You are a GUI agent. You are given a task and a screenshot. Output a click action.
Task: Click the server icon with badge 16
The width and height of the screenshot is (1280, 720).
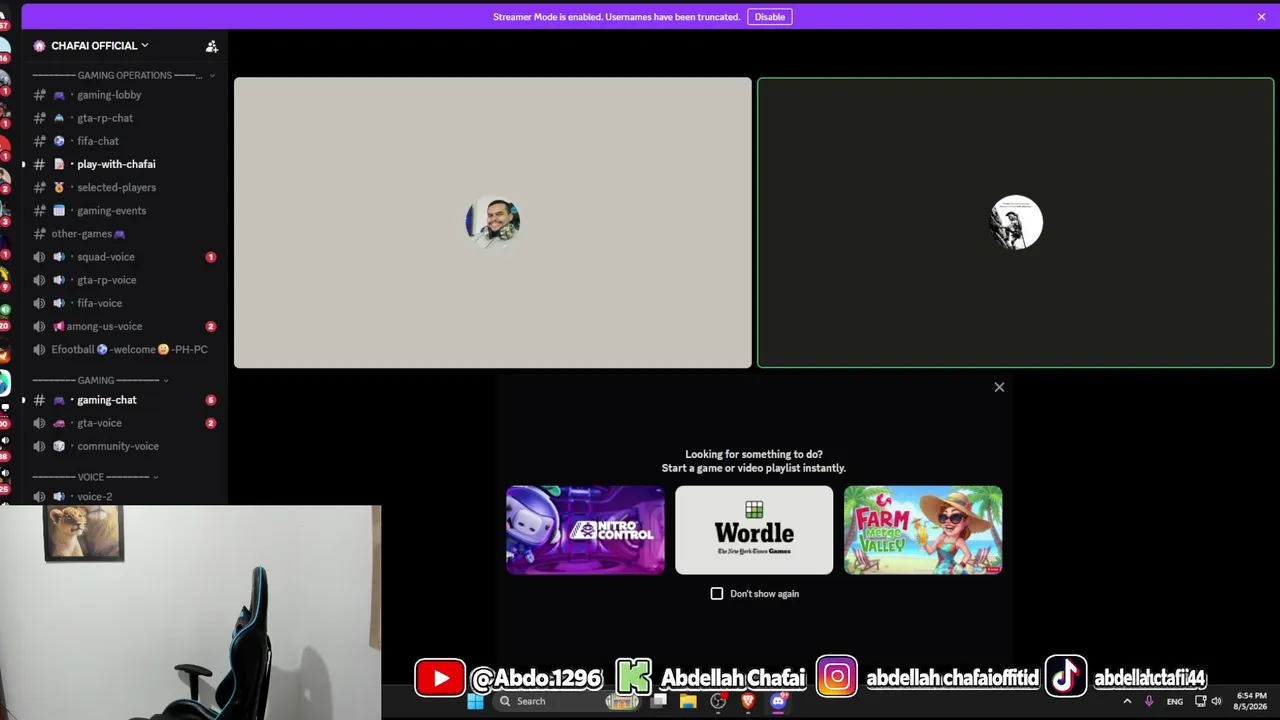tap(5, 52)
